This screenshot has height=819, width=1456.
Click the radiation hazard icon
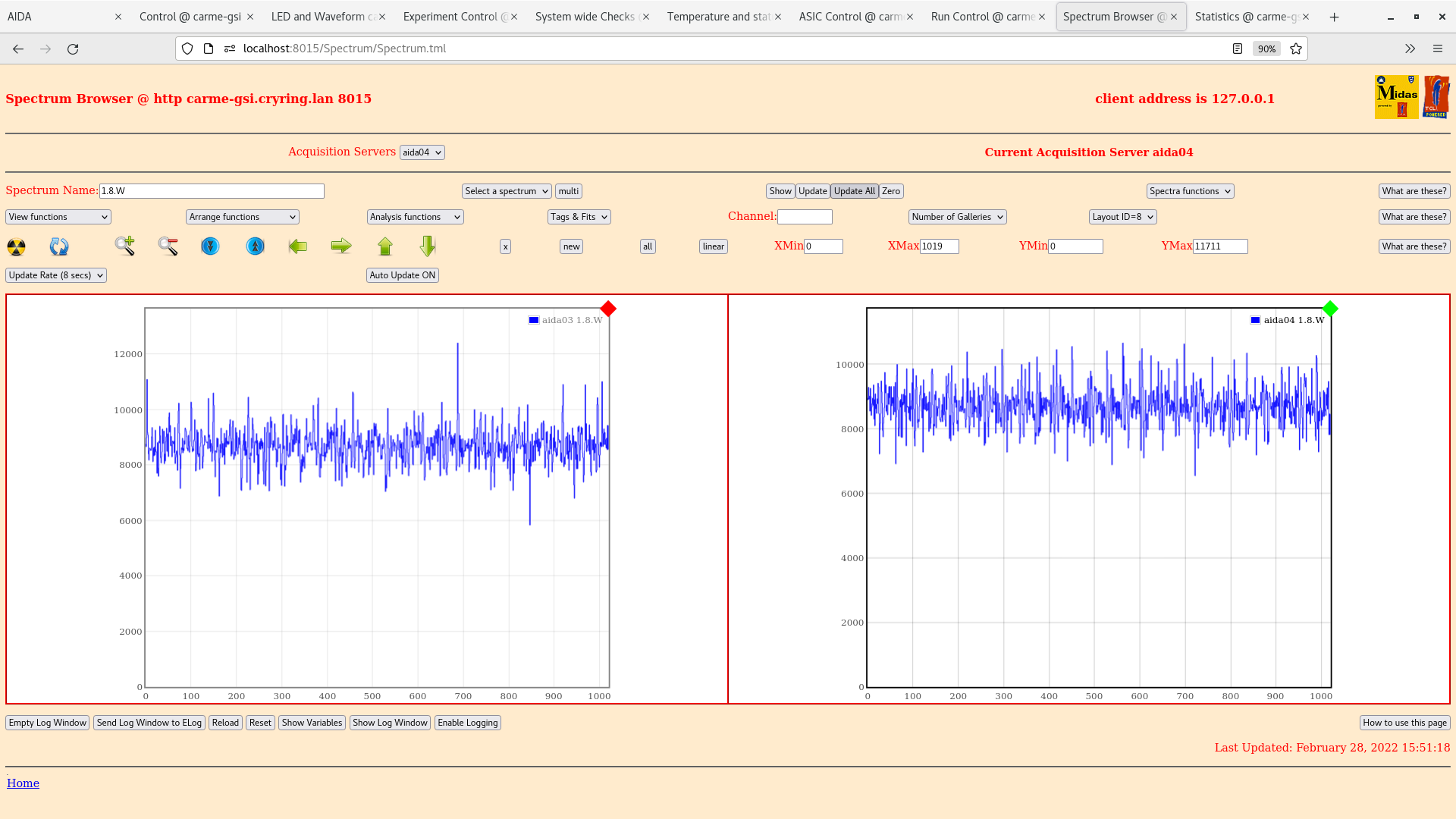coord(16,246)
